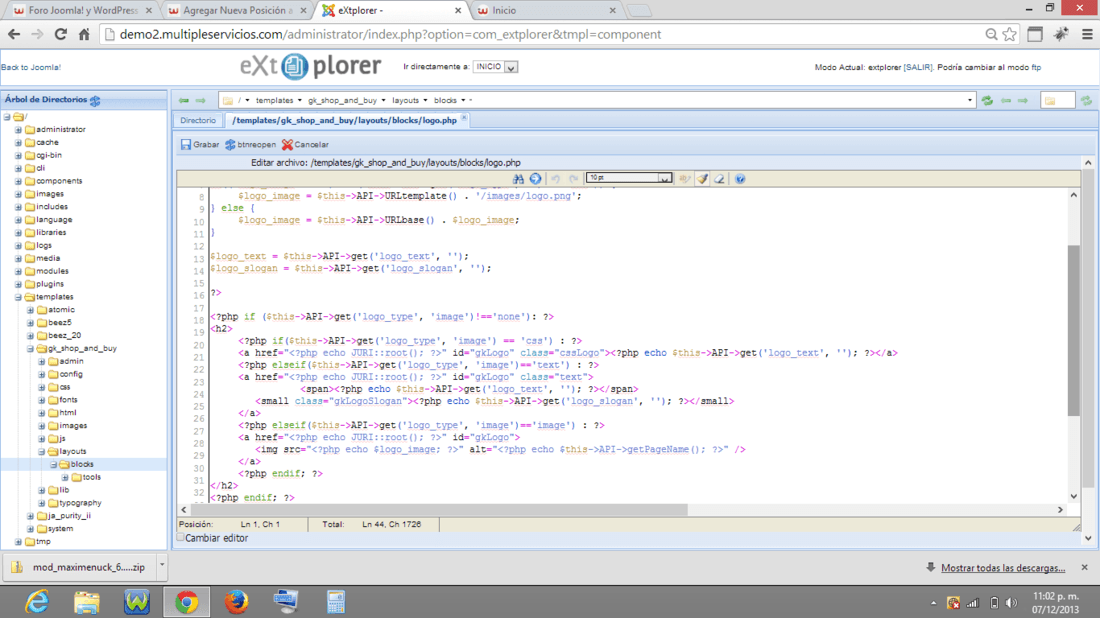1100x618 pixels.
Task: Expand the tools folder node
Action: [x=65, y=477]
